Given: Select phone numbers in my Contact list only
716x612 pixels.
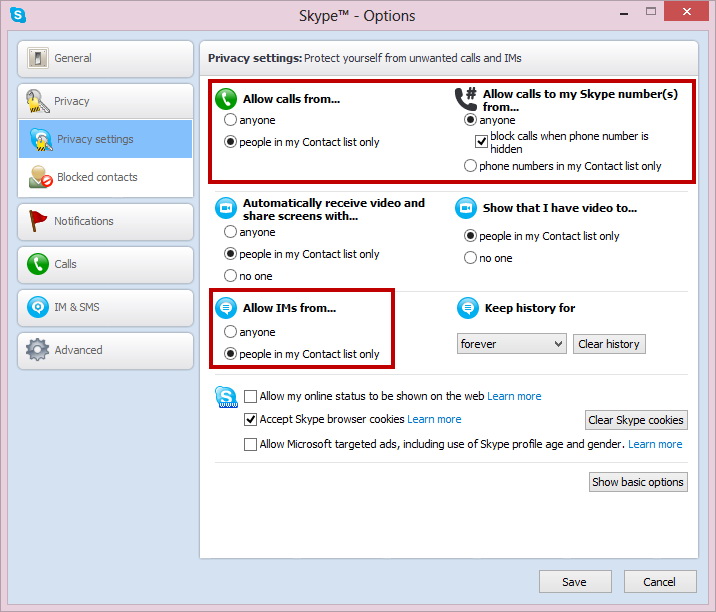Looking at the screenshot, I should click(x=470, y=165).
